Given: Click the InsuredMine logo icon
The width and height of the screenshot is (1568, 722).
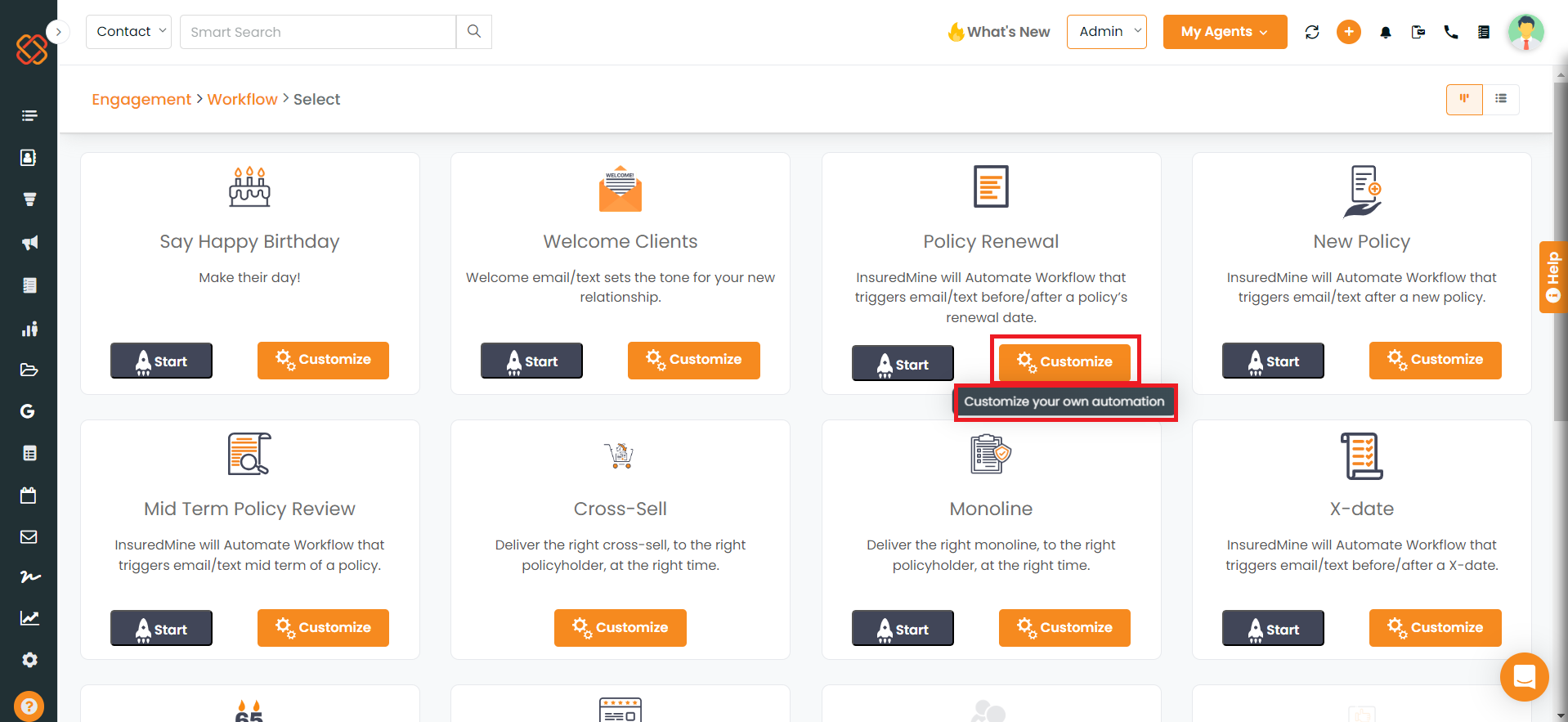Looking at the screenshot, I should pyautogui.click(x=32, y=49).
